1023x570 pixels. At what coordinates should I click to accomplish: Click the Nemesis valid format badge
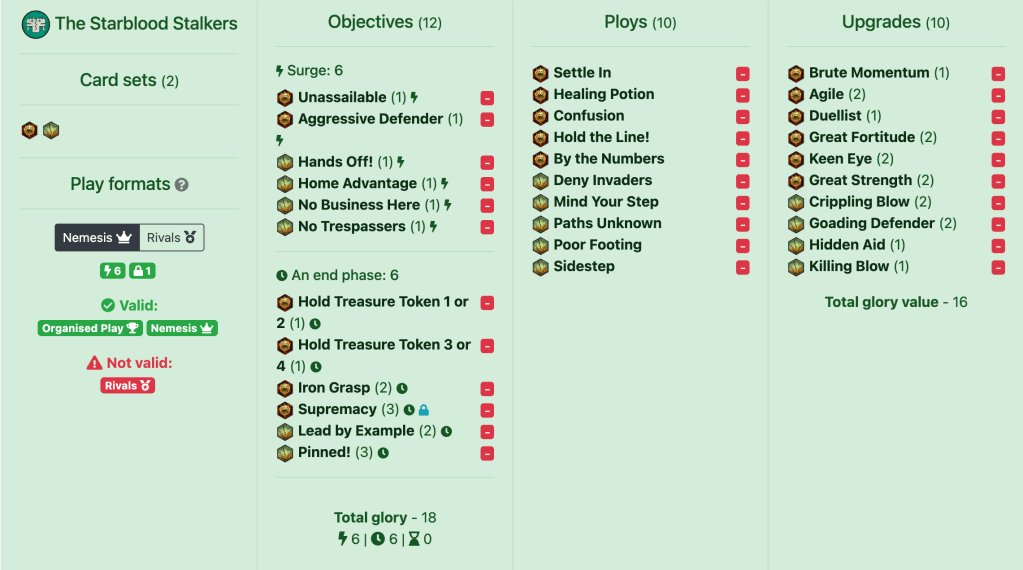(x=182, y=328)
